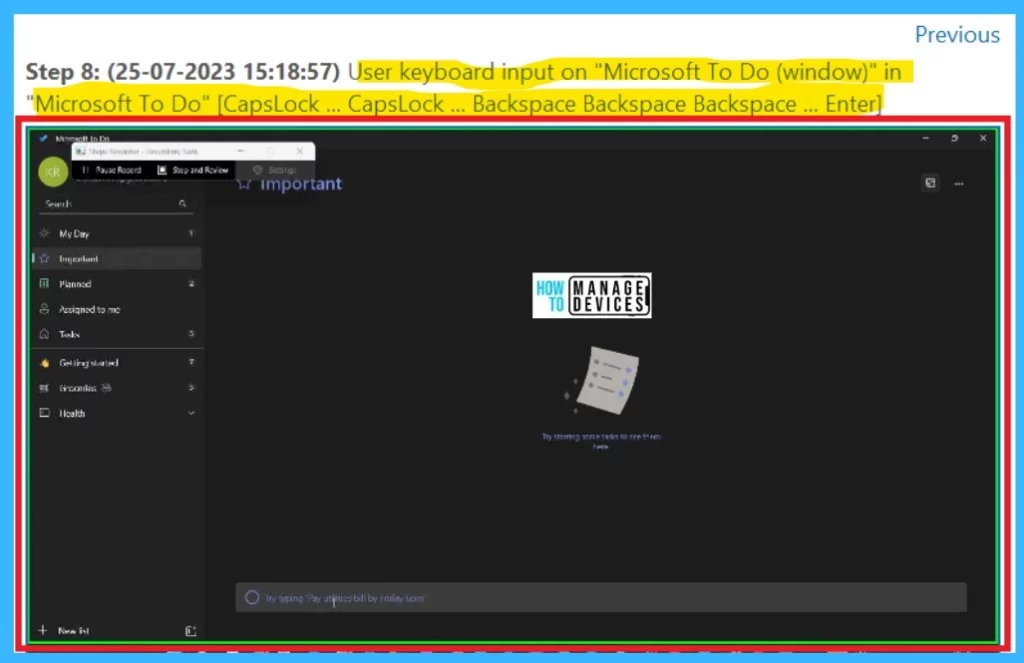Click the Important star icon in sidebar
The width and height of the screenshot is (1024, 663).
tap(44, 259)
